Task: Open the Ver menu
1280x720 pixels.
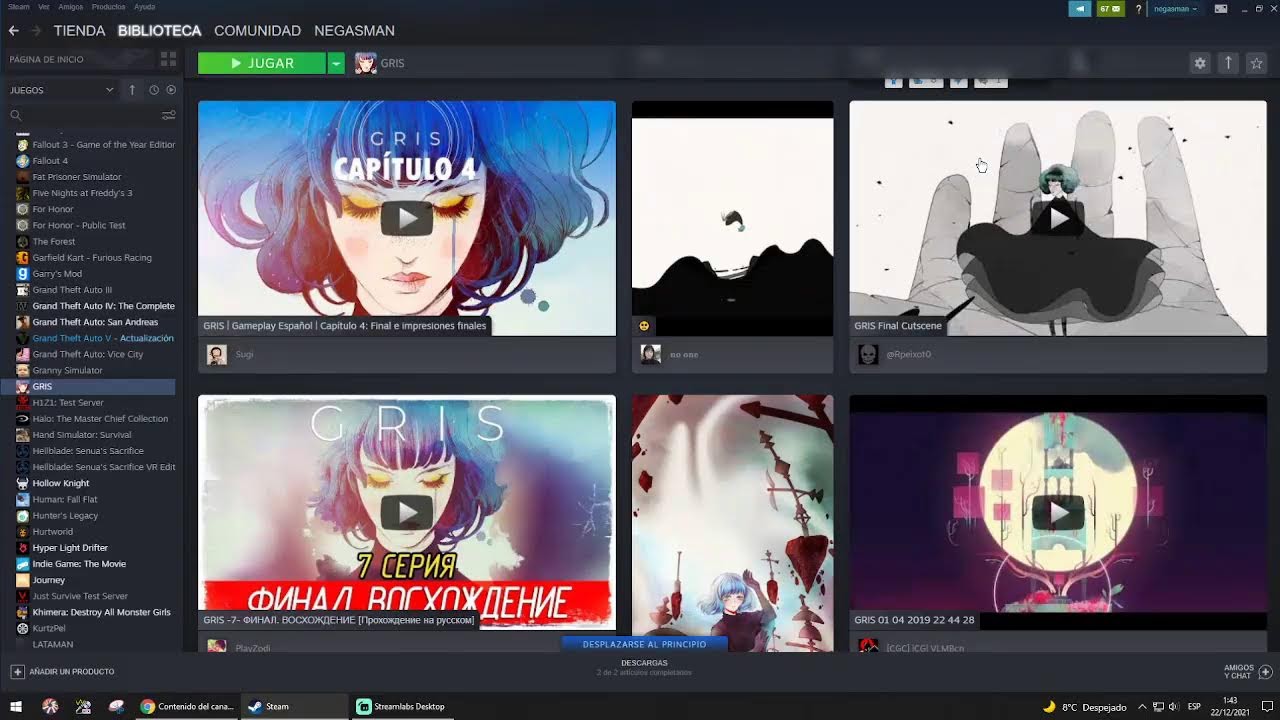Action: pos(44,7)
